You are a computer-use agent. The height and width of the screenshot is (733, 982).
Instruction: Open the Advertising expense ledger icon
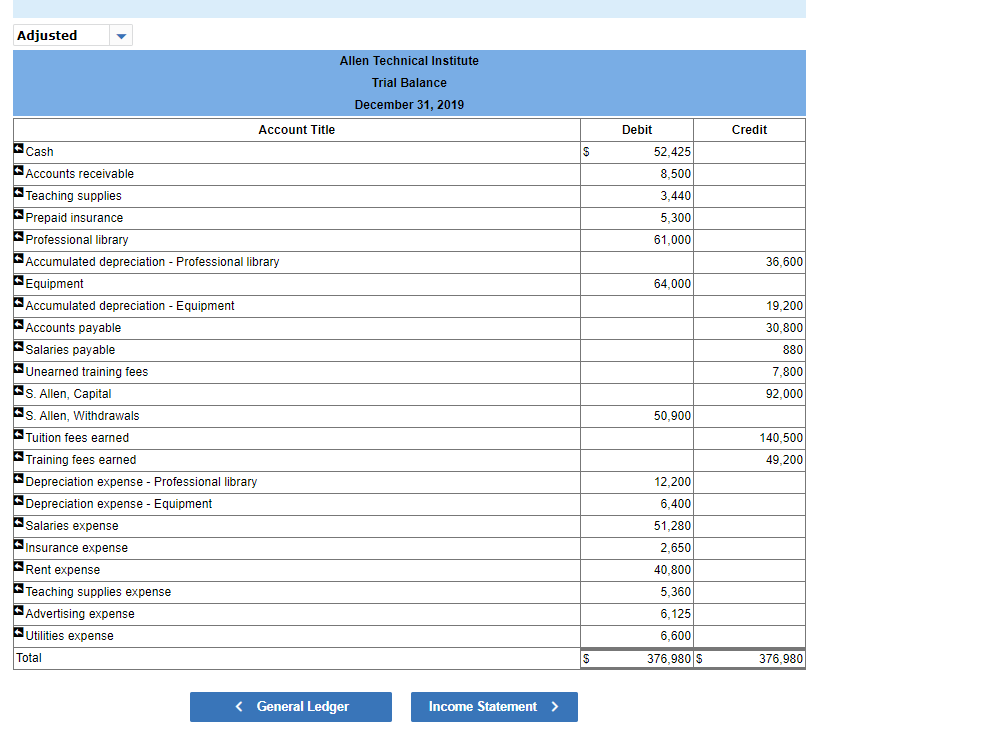point(18,613)
